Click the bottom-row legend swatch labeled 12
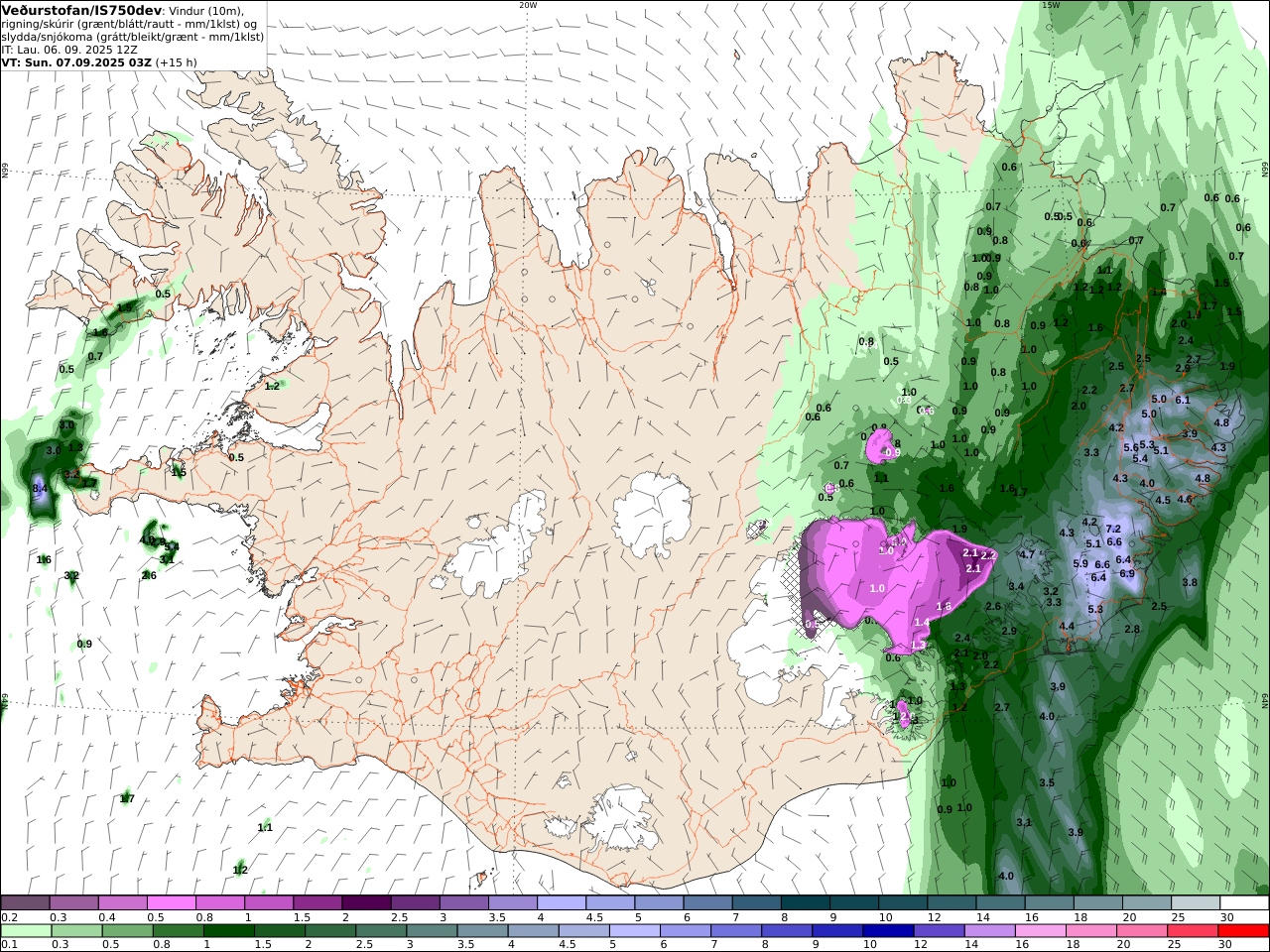Image resolution: width=1270 pixels, height=952 pixels. (940, 931)
